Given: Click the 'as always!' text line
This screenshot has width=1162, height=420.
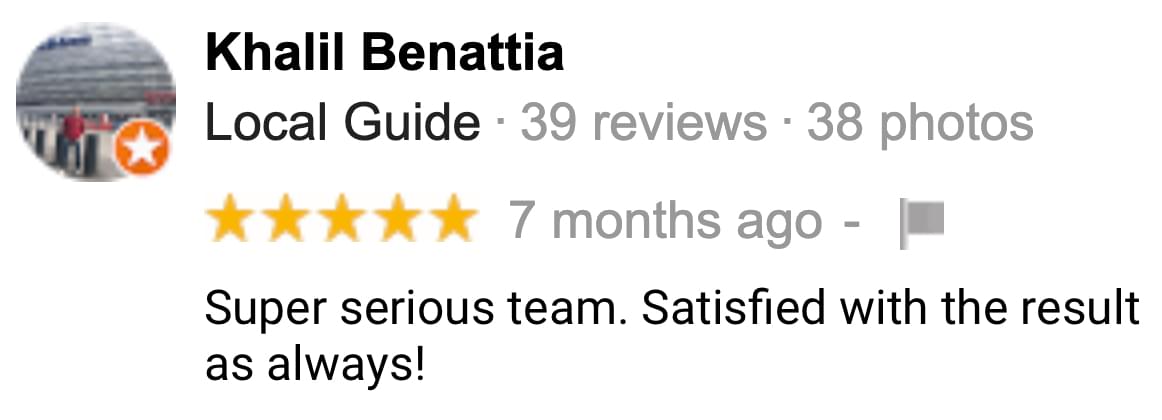Looking at the screenshot, I should click(x=316, y=364).
